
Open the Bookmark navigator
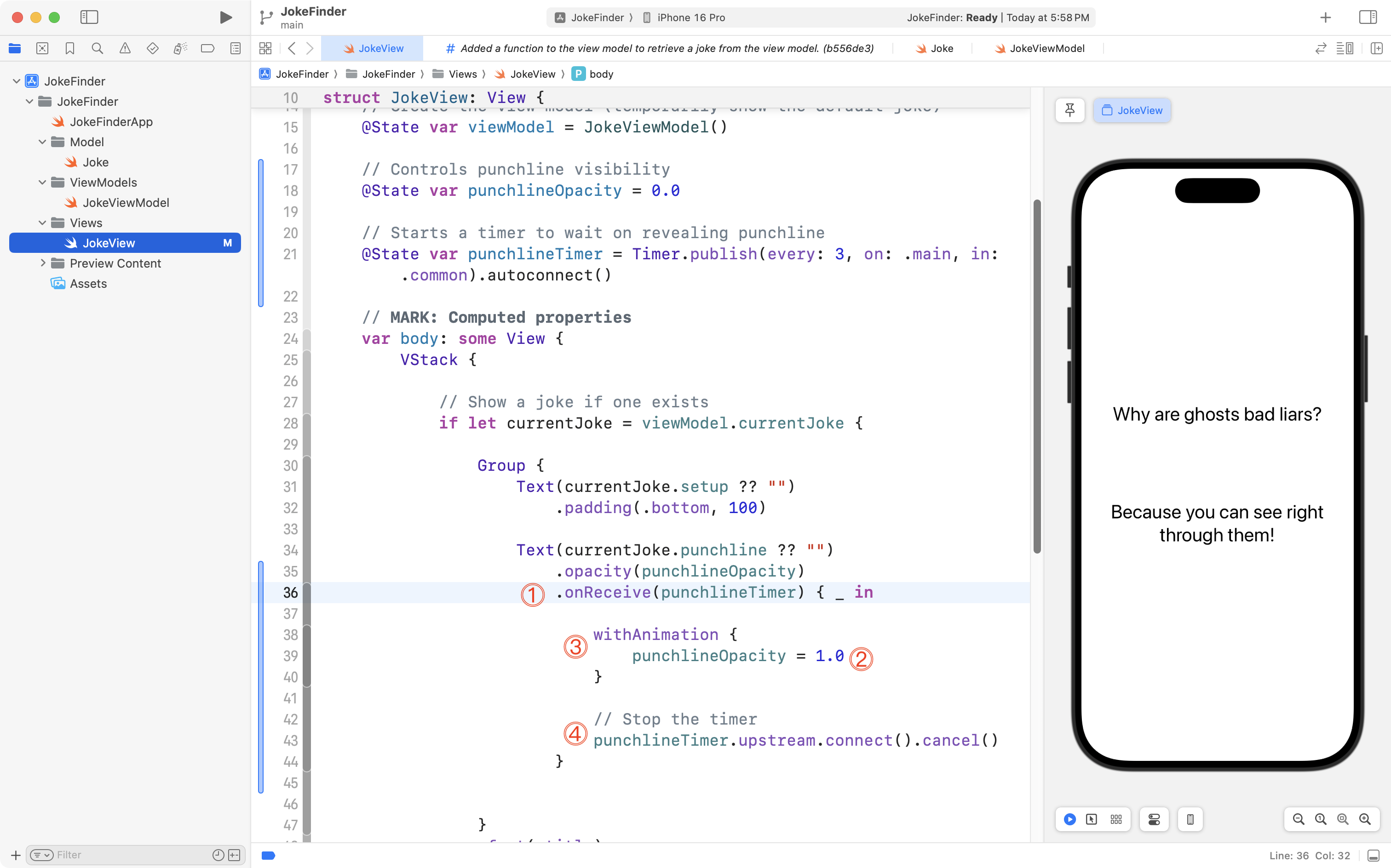point(69,48)
